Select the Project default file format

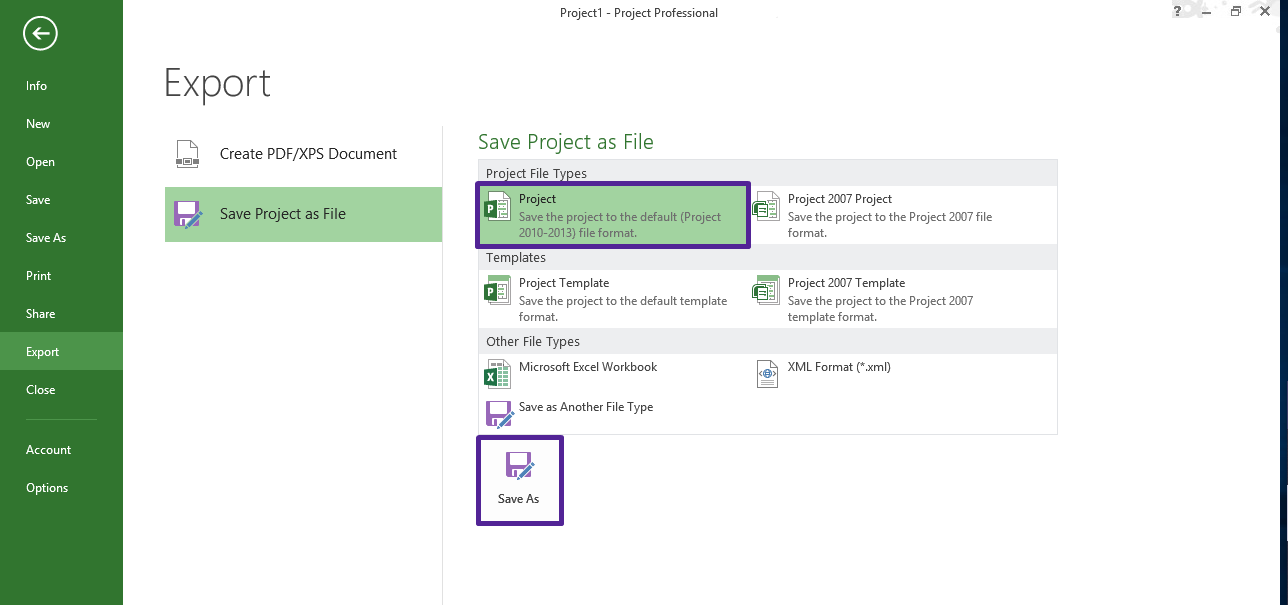click(x=613, y=215)
